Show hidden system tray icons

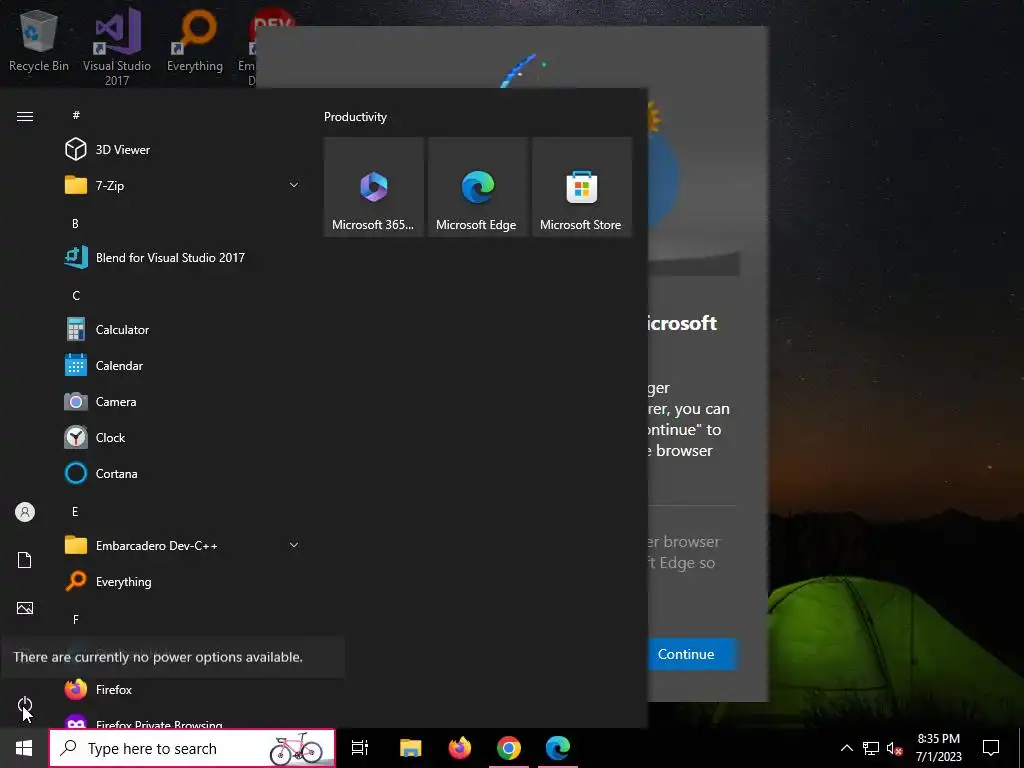pyautogui.click(x=846, y=748)
